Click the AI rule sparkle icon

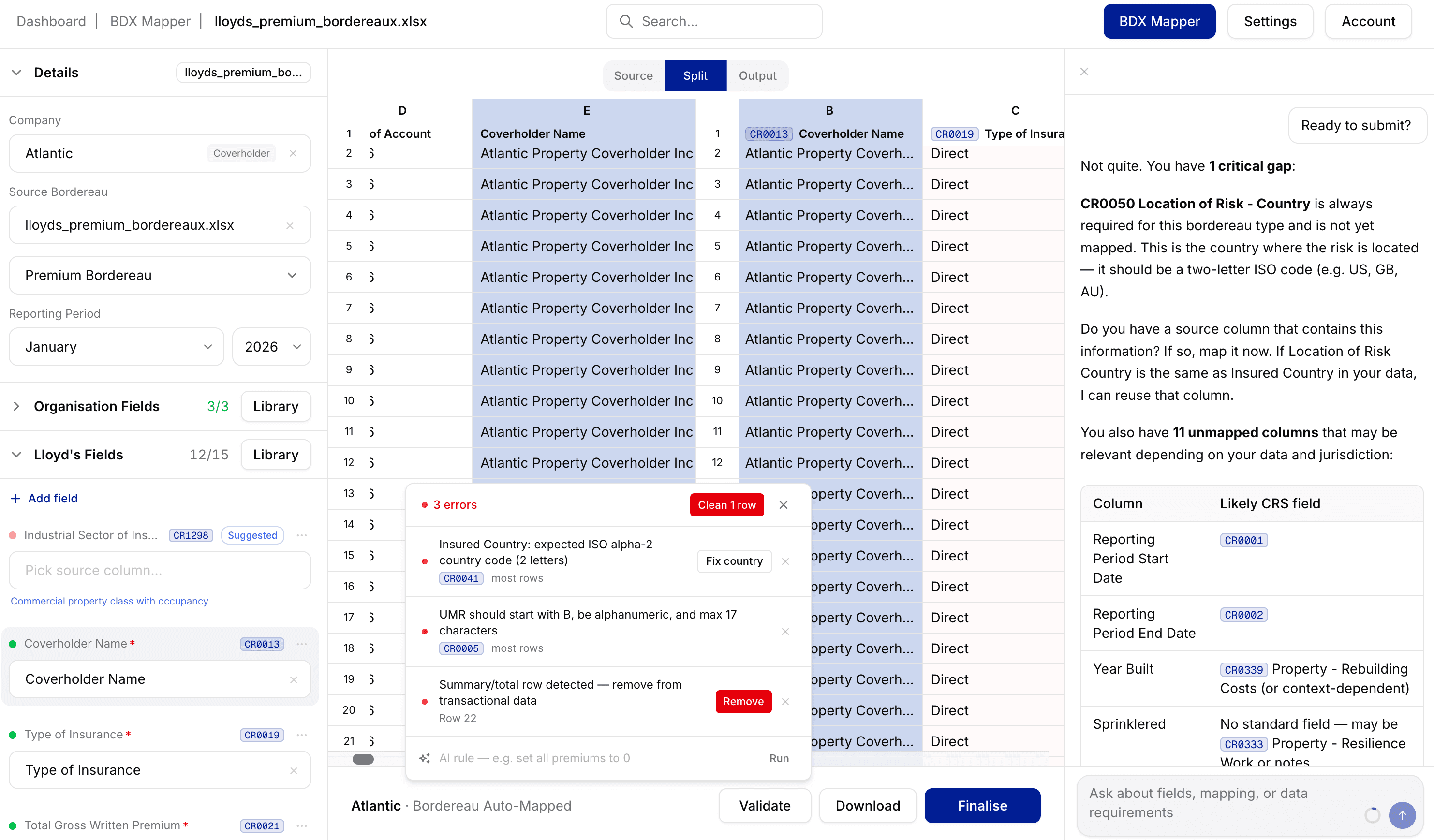[425, 758]
